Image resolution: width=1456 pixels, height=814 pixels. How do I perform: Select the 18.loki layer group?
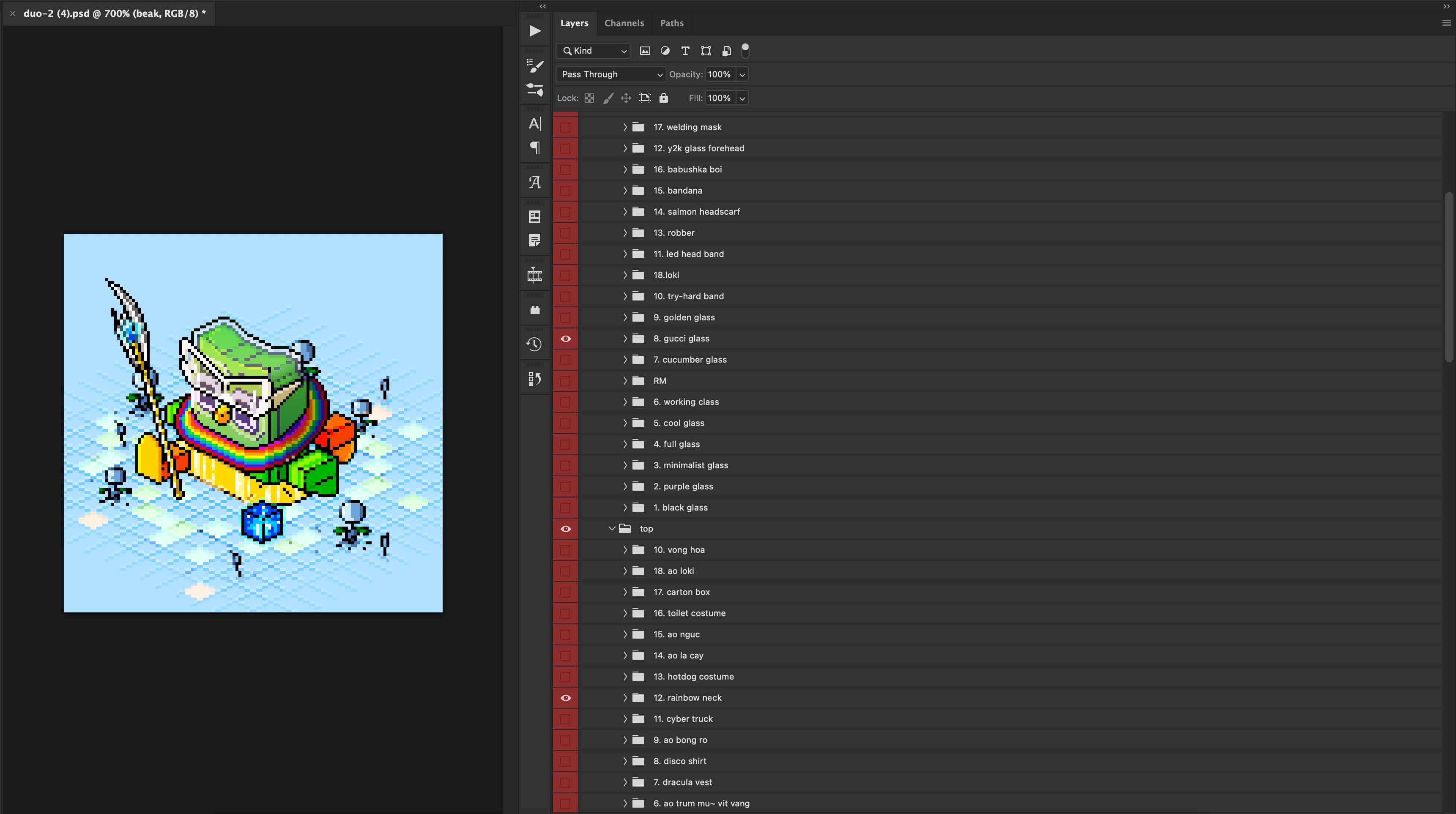coord(666,275)
